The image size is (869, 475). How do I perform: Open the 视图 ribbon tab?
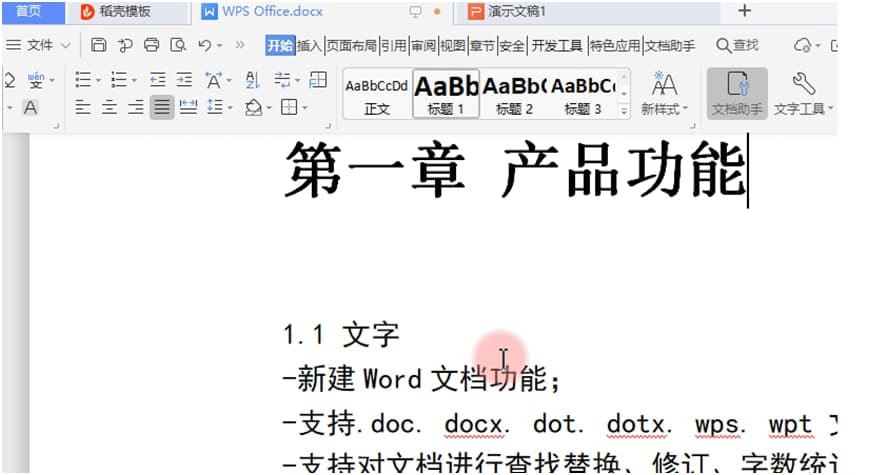[x=453, y=45]
